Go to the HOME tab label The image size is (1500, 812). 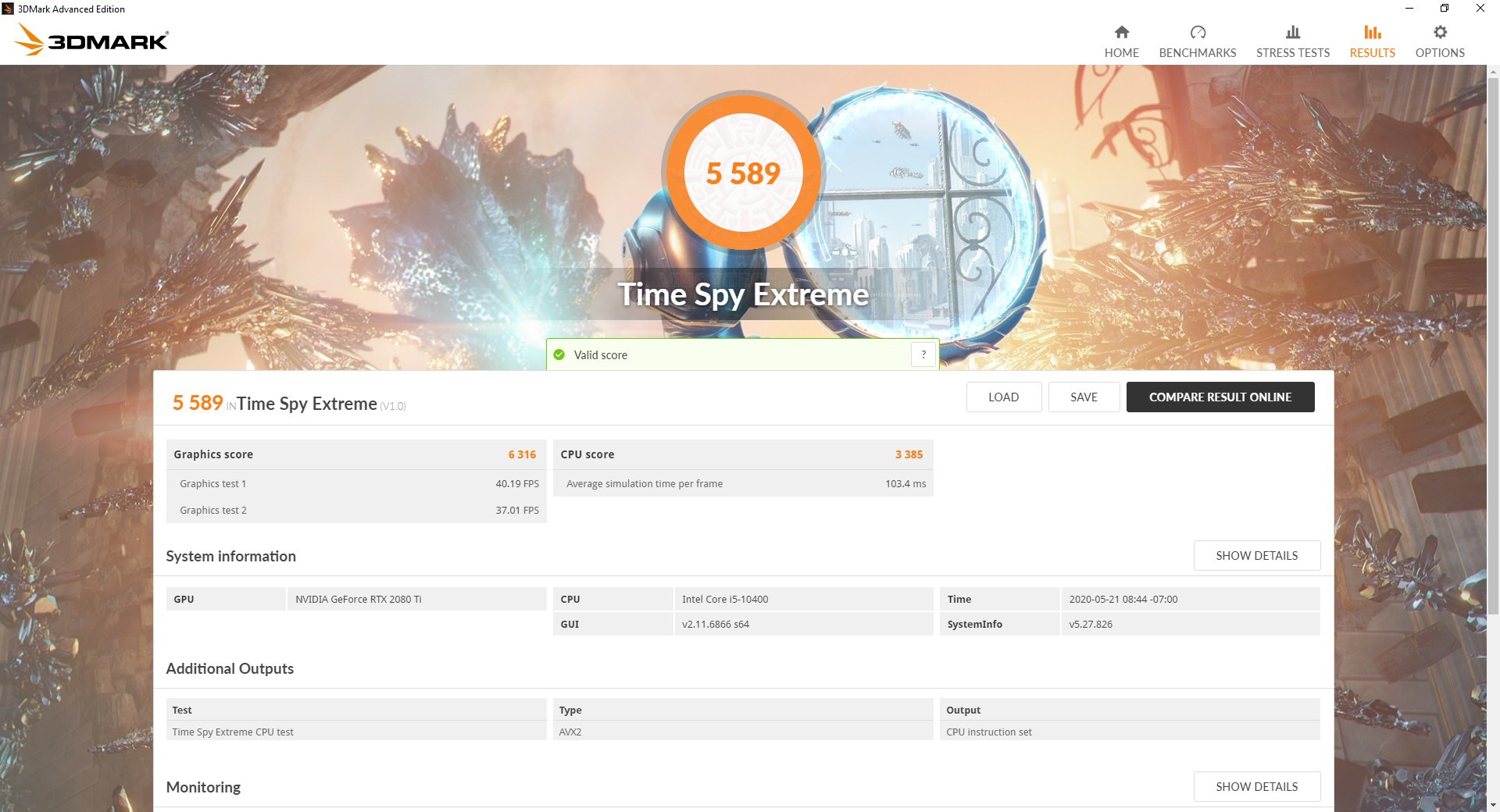tap(1121, 53)
